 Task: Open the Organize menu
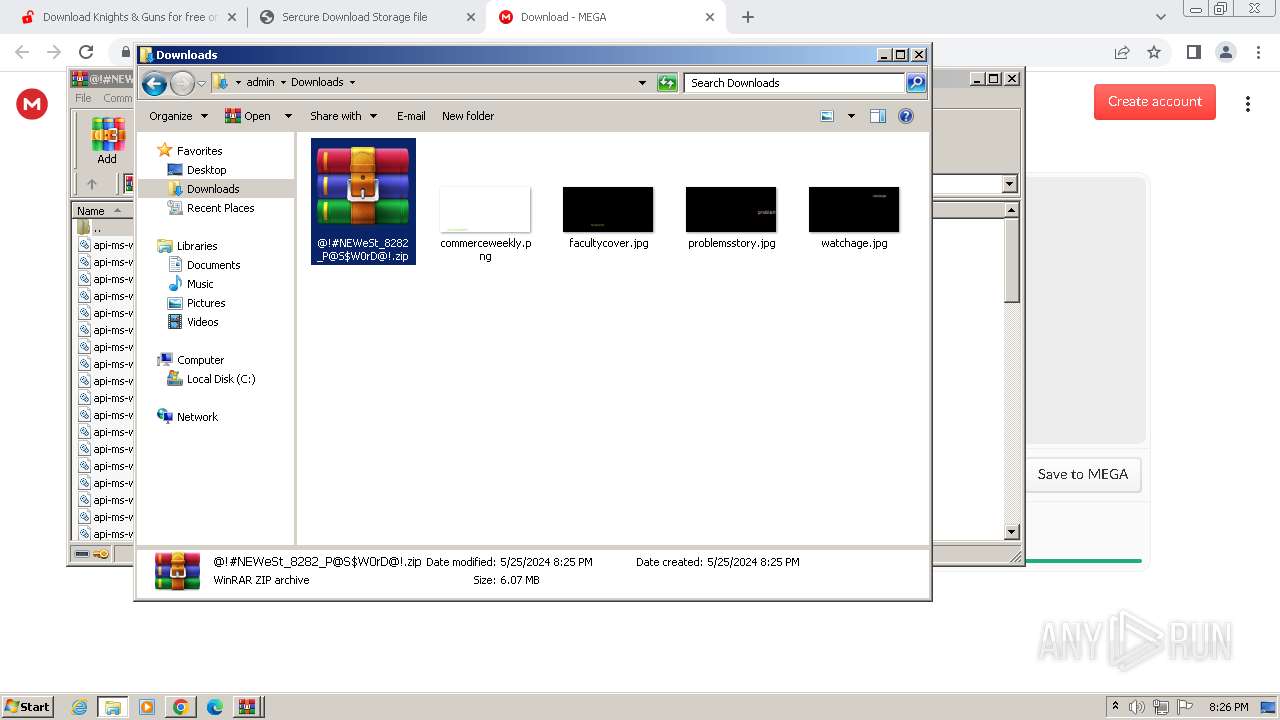(x=178, y=116)
